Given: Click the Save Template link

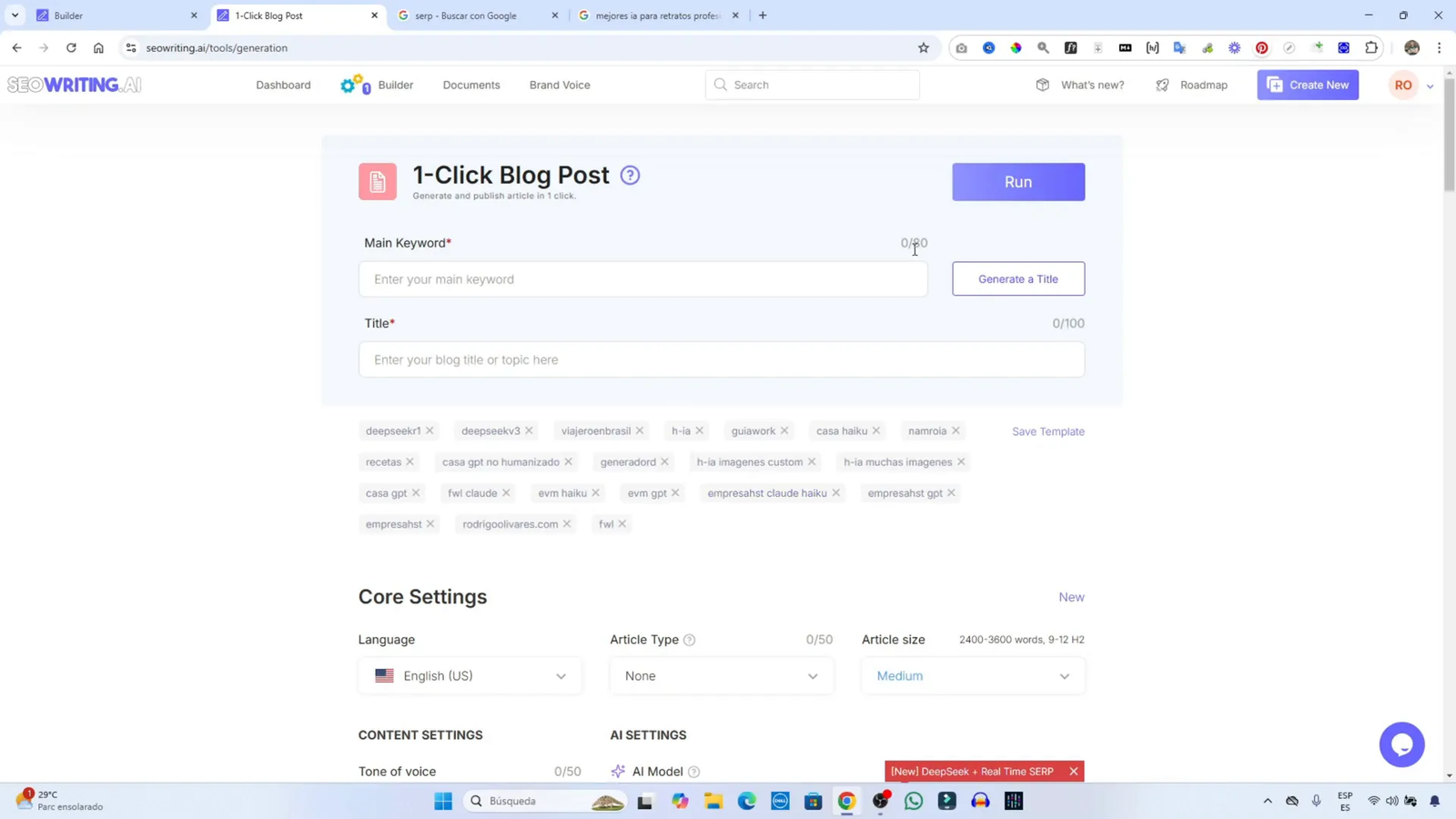Looking at the screenshot, I should [1047, 431].
